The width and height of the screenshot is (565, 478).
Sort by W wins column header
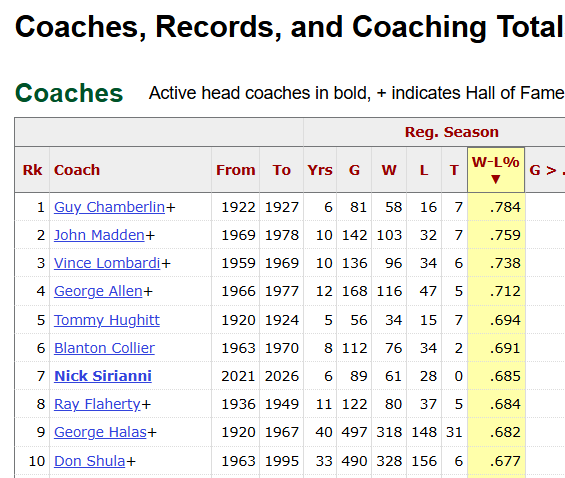click(389, 170)
